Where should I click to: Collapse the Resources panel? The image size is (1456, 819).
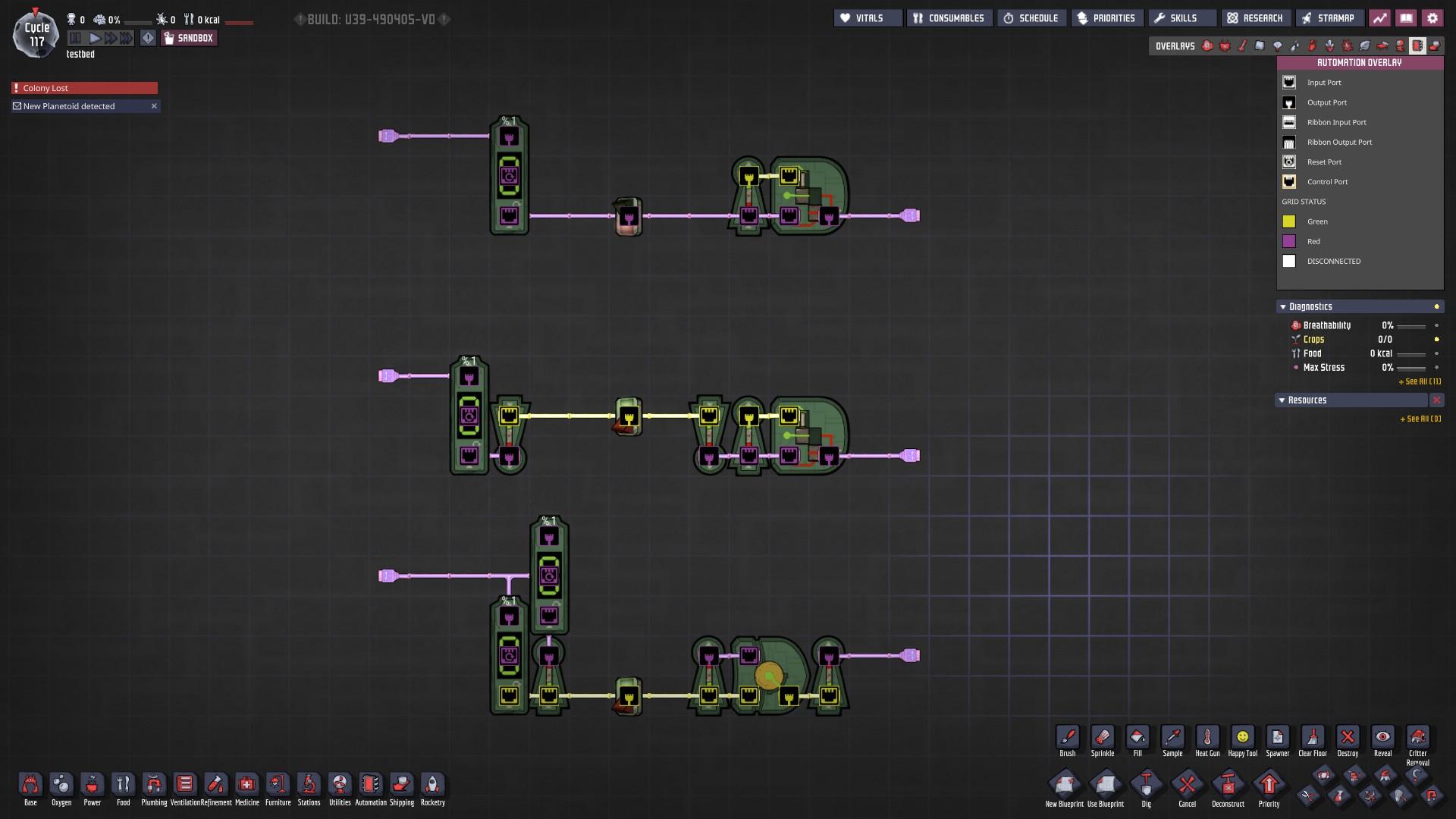(1282, 400)
